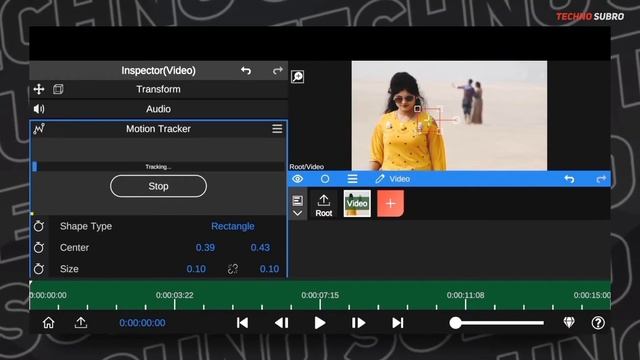This screenshot has height=360, width=640.
Task: Select the Motion Tracker section title
Action: (158, 129)
